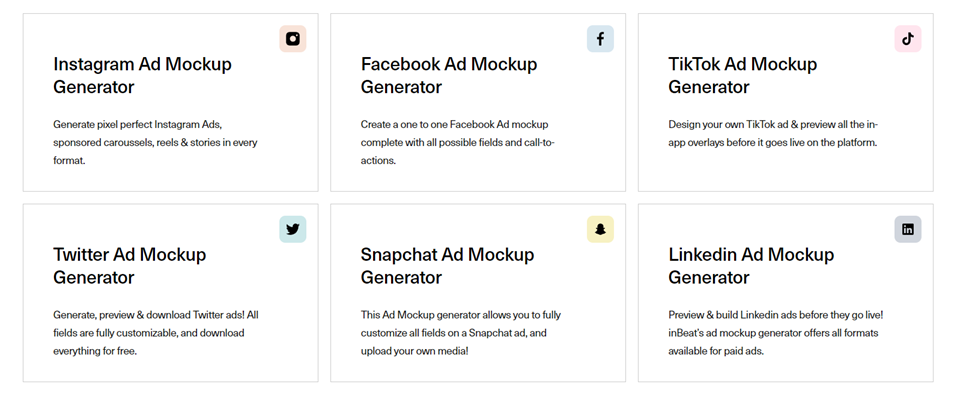Click the Snapchat ghost icon

[x=600, y=229]
